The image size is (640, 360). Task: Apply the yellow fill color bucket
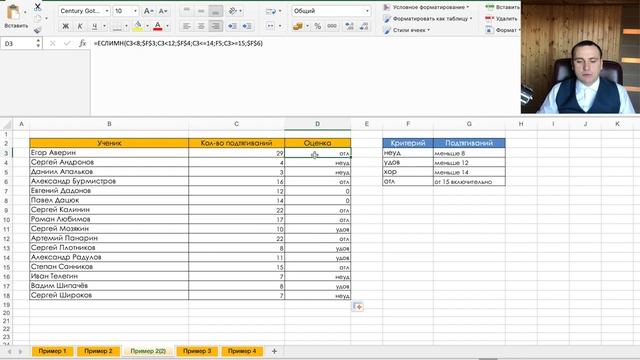click(138, 26)
